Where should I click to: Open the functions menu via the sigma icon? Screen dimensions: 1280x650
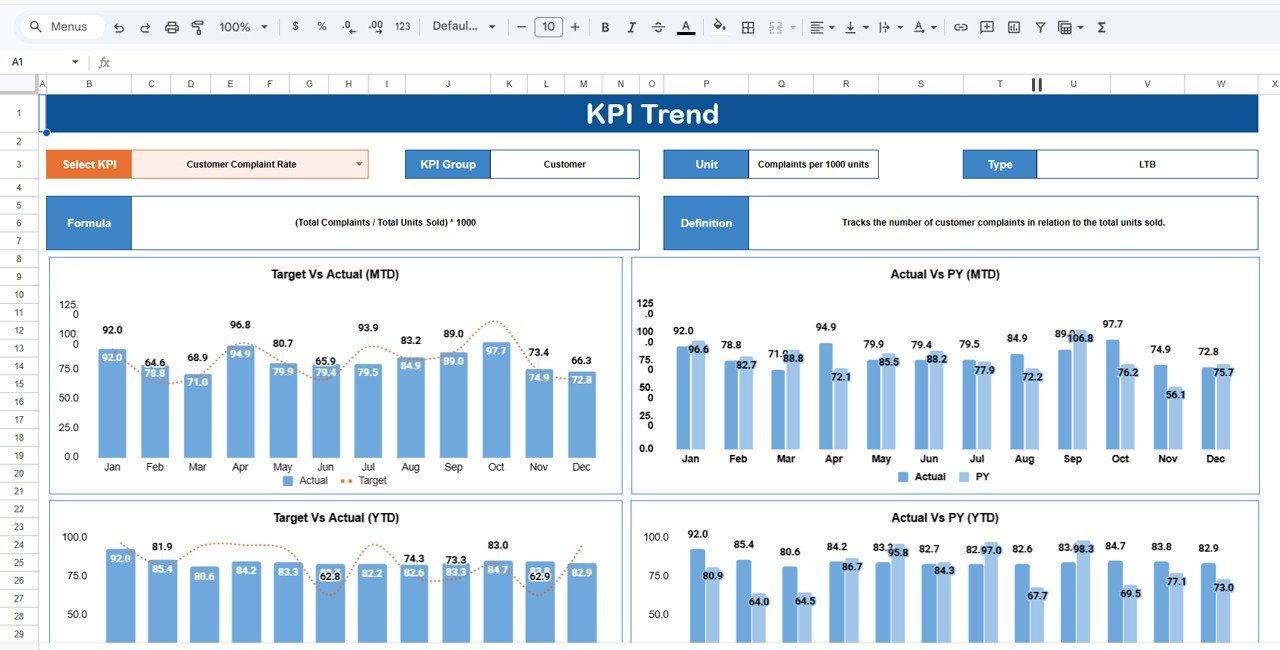click(1100, 27)
